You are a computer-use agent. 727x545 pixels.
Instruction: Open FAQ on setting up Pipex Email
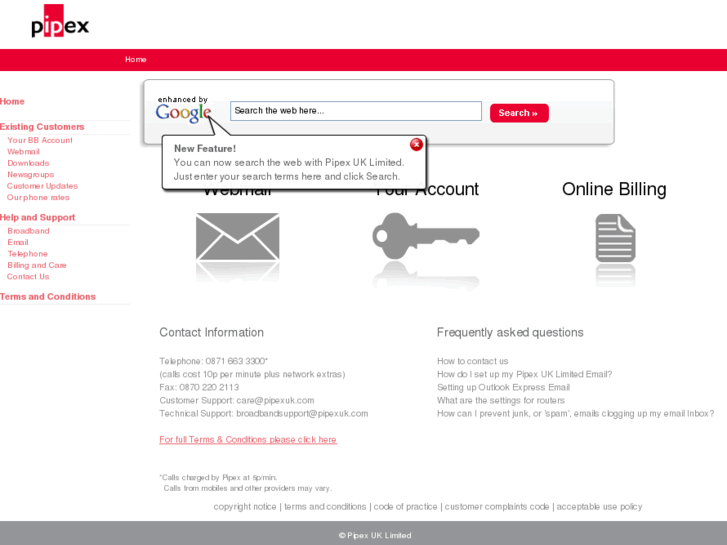524,374
